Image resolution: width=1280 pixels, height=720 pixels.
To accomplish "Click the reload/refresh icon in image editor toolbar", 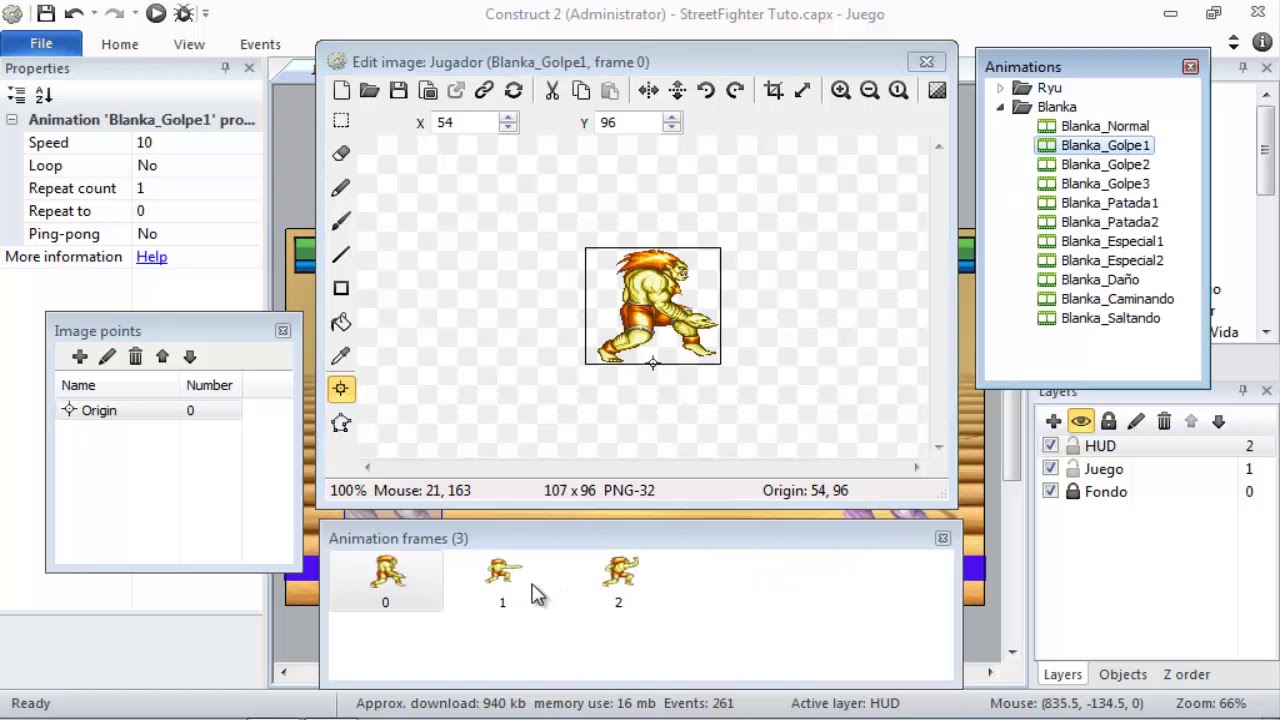I will 513,91.
